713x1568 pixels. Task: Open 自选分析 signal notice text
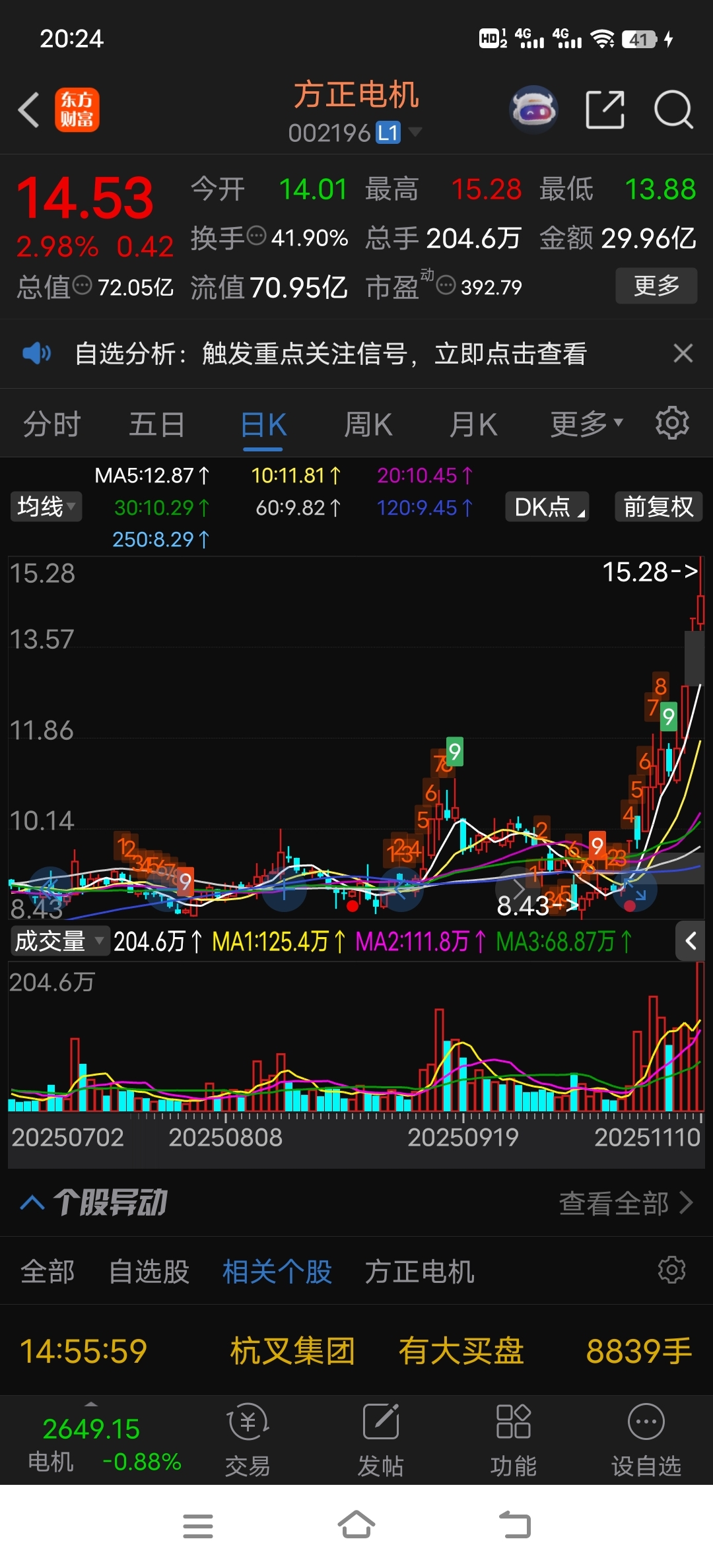[331, 354]
